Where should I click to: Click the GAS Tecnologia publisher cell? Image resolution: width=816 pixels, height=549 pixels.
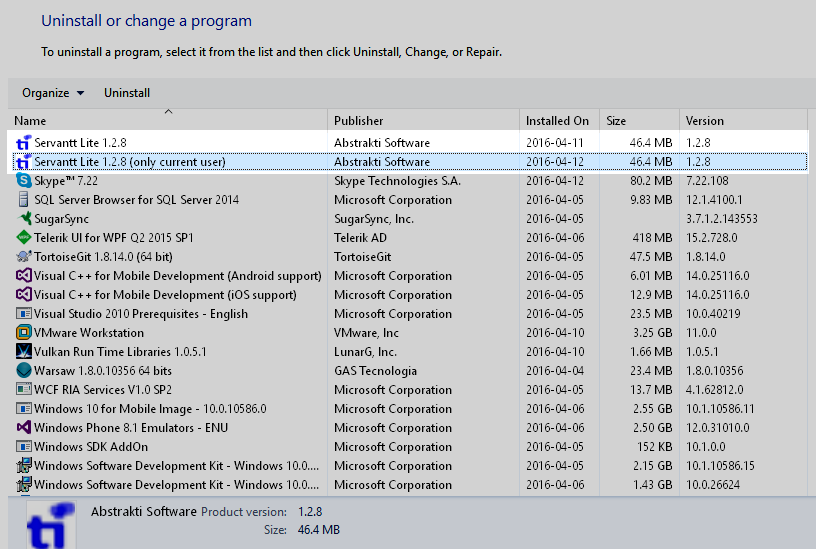[x=375, y=371]
